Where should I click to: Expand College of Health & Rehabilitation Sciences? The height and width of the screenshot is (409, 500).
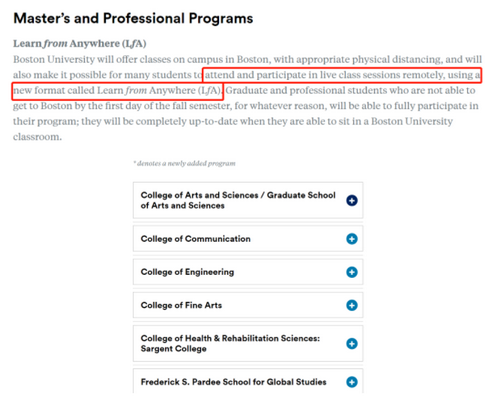[x=248, y=343]
